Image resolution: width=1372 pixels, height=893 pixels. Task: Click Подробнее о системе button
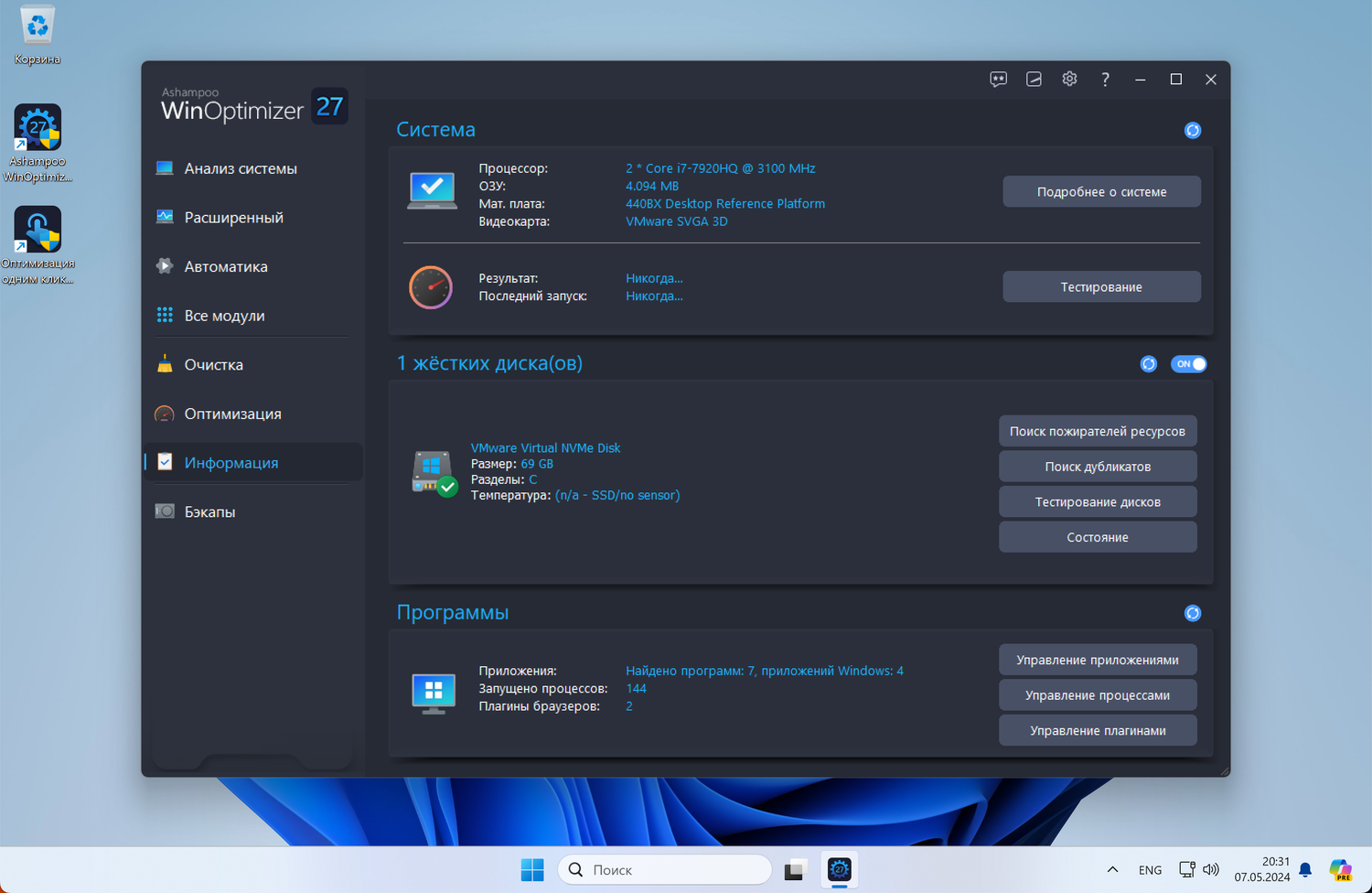click(x=1101, y=192)
